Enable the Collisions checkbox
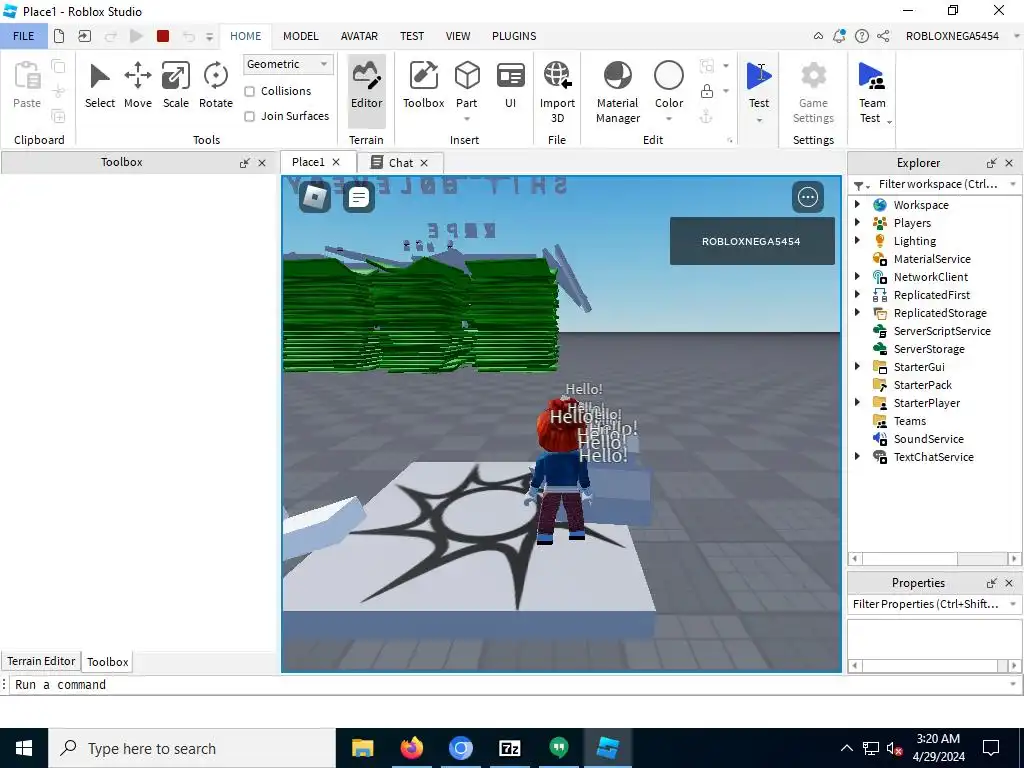Screen dimensions: 1024x768 [x=249, y=91]
